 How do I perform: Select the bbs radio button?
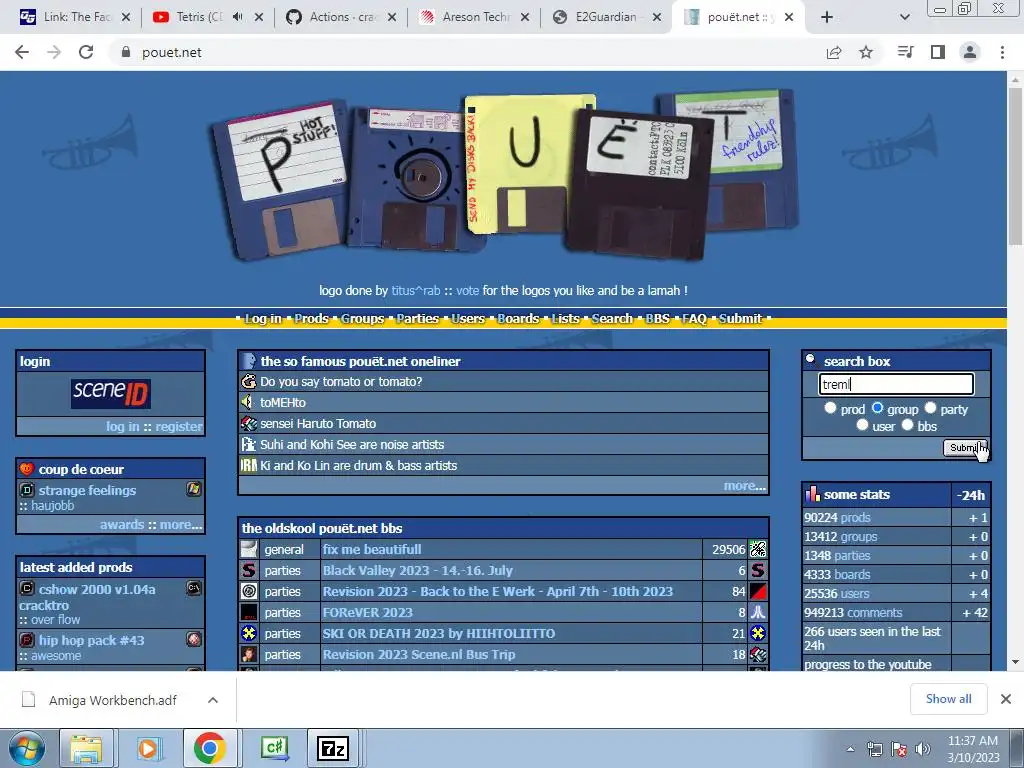(907, 425)
